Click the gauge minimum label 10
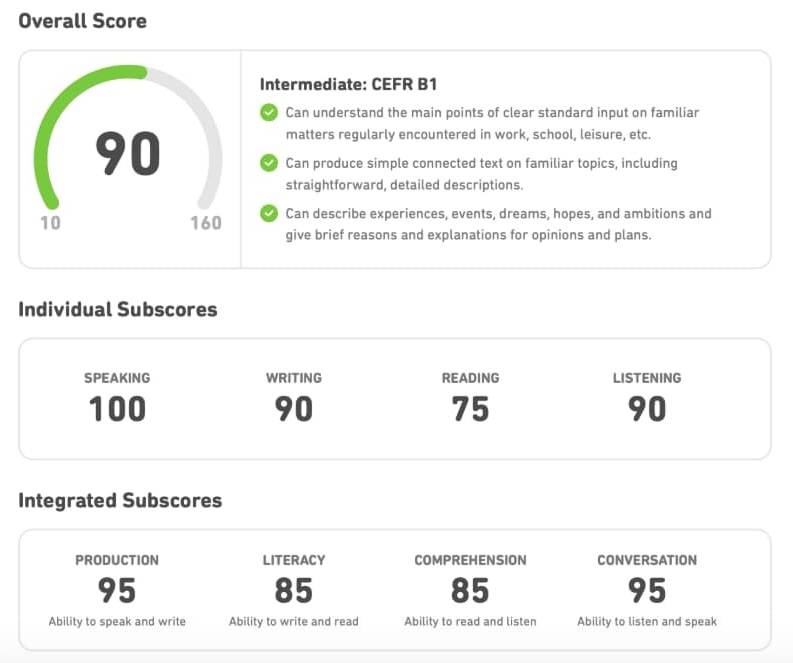The height and width of the screenshot is (663, 793). click(x=50, y=222)
